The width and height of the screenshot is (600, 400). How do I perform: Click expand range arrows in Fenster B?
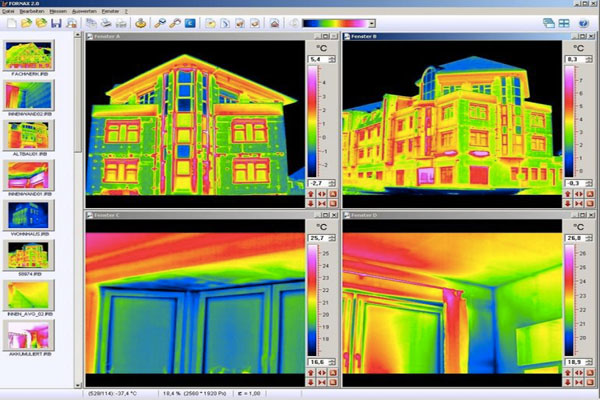point(579,194)
